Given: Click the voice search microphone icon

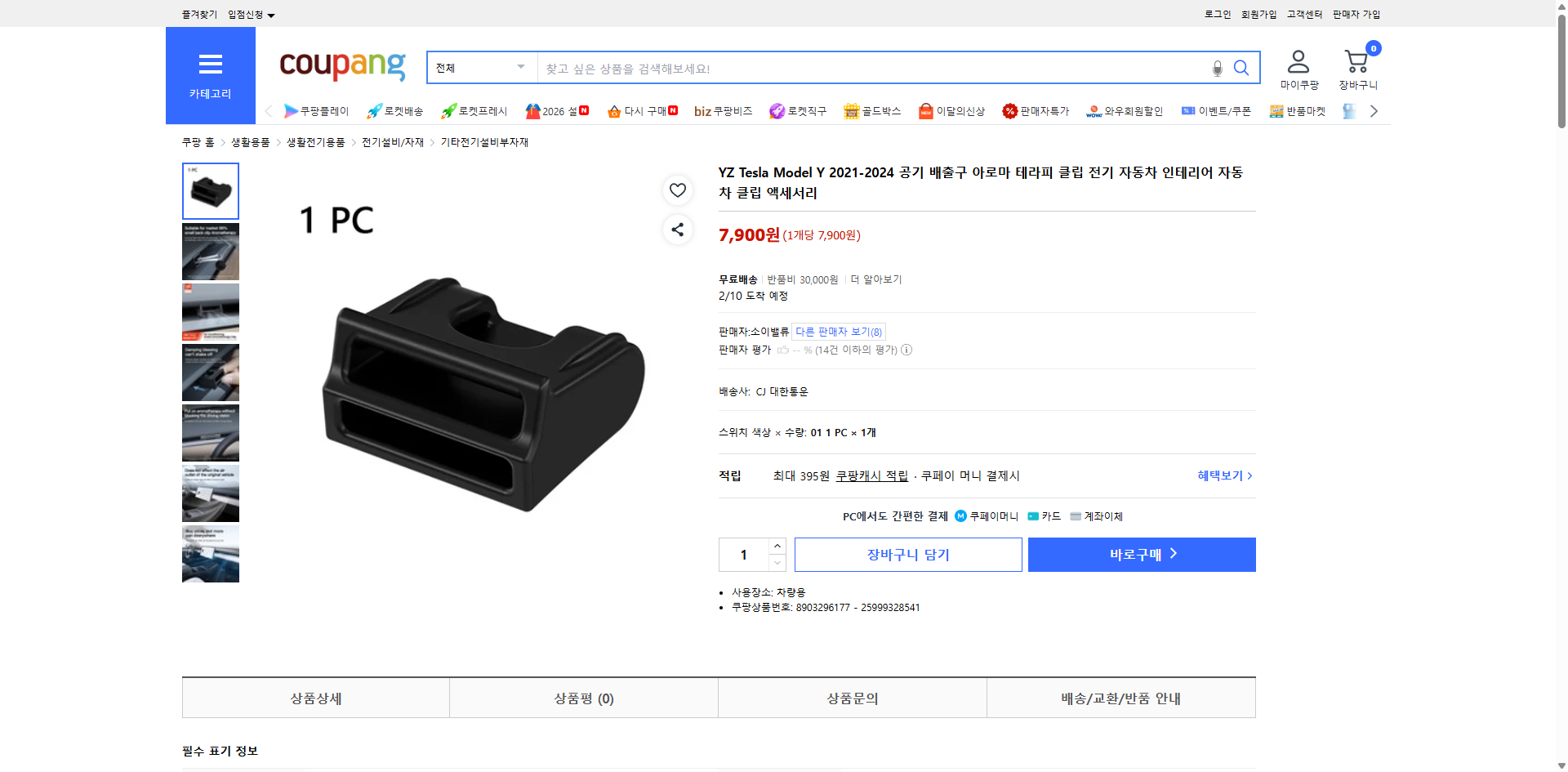Looking at the screenshot, I should tap(1217, 68).
